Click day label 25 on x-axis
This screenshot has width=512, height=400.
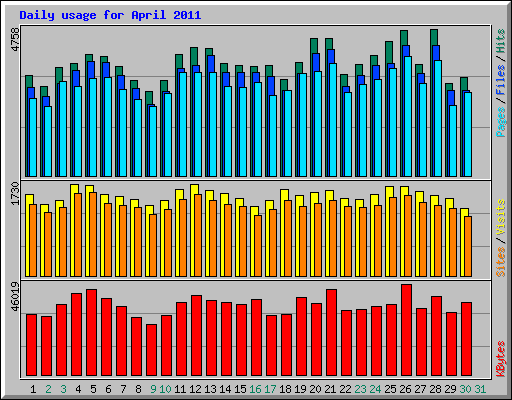[390, 389]
